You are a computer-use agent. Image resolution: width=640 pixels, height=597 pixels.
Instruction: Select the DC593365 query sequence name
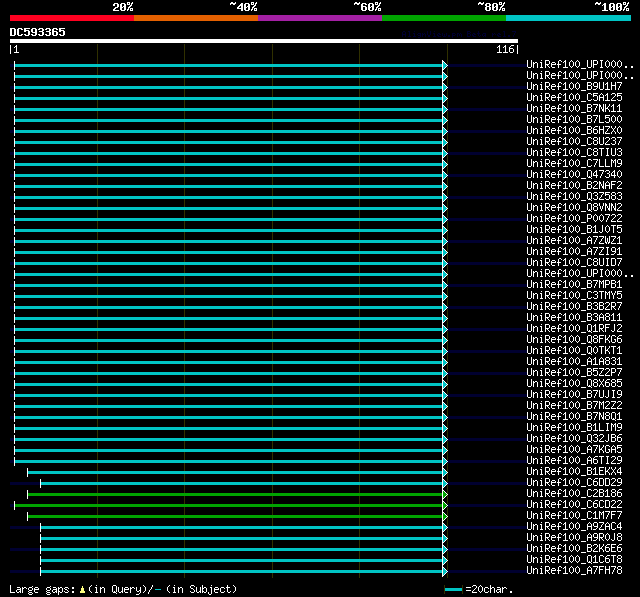(38, 32)
